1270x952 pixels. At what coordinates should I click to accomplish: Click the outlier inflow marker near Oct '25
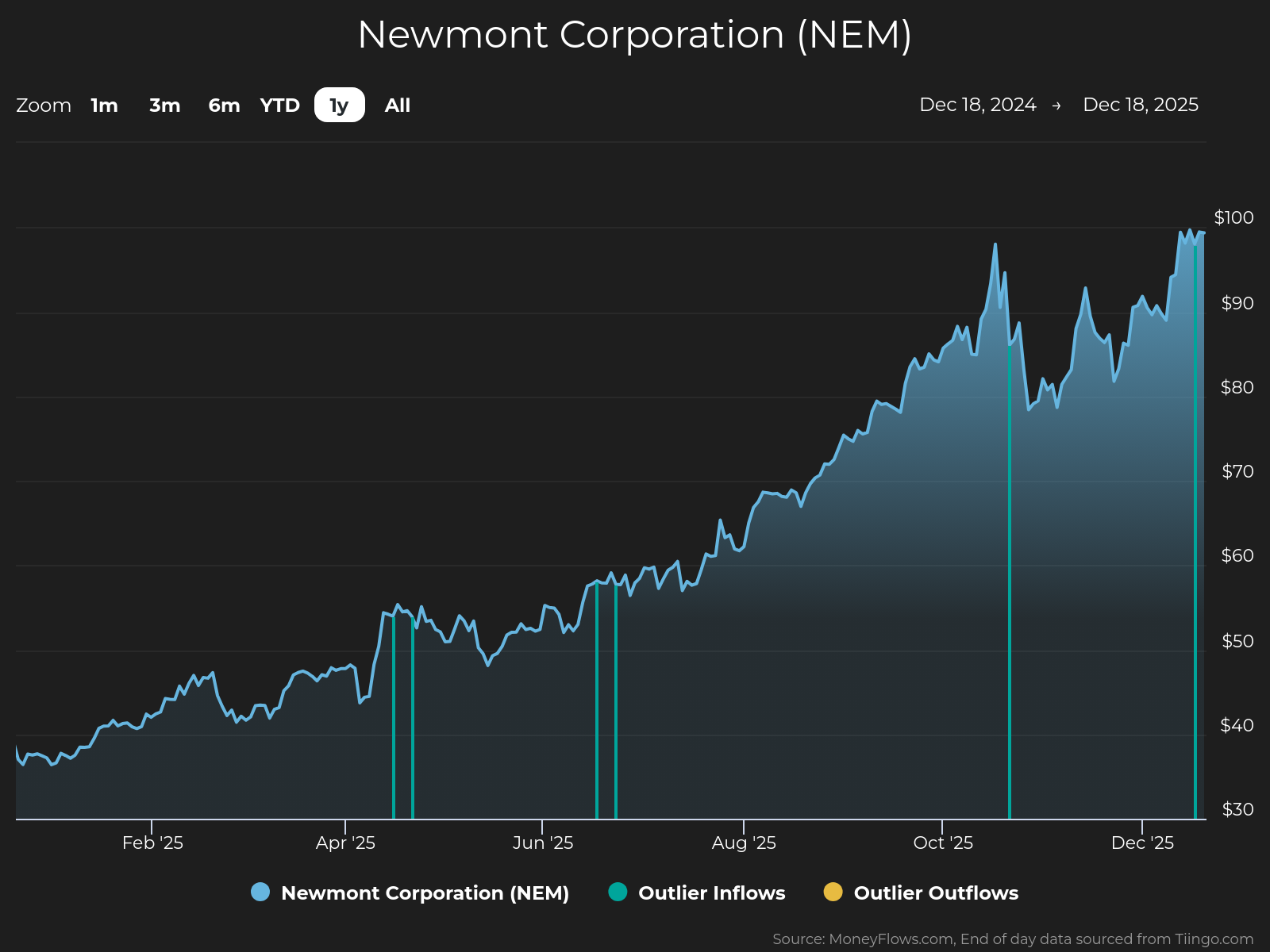1010,581
